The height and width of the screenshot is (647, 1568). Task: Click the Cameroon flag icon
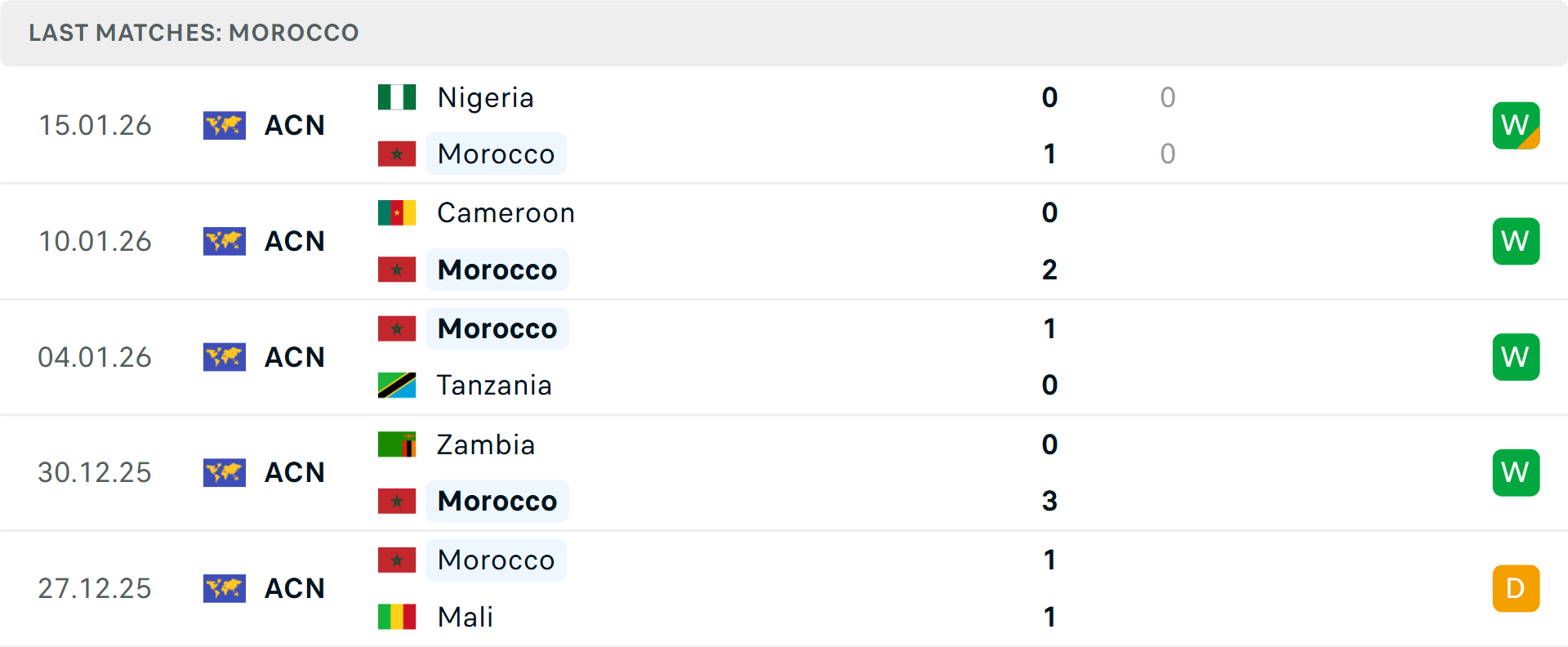(x=397, y=213)
